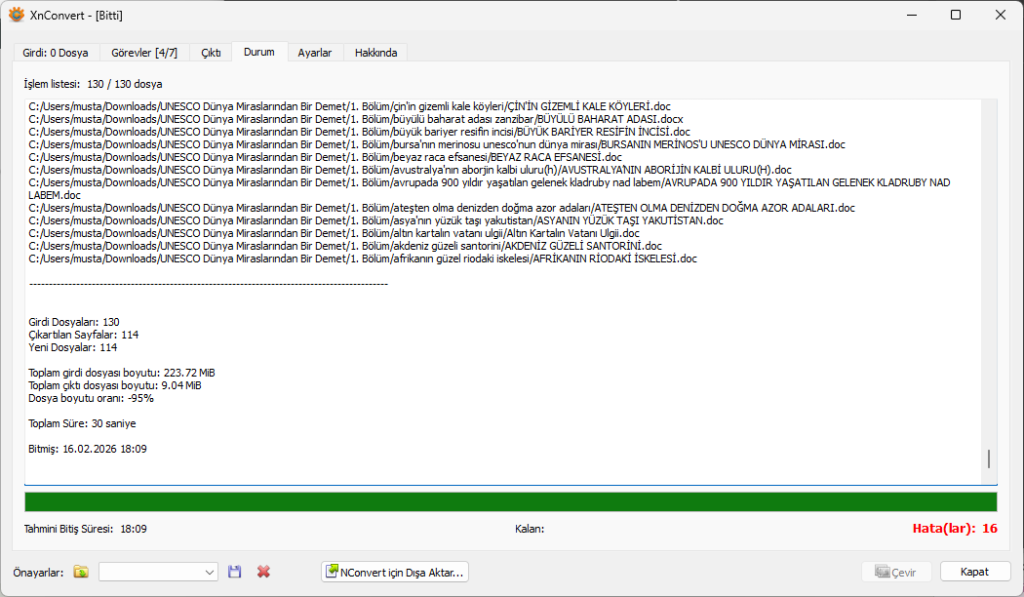Image resolution: width=1024 pixels, height=597 pixels.
Task: Click the Yeni Dosyalar: 114 line
Action: coord(72,347)
